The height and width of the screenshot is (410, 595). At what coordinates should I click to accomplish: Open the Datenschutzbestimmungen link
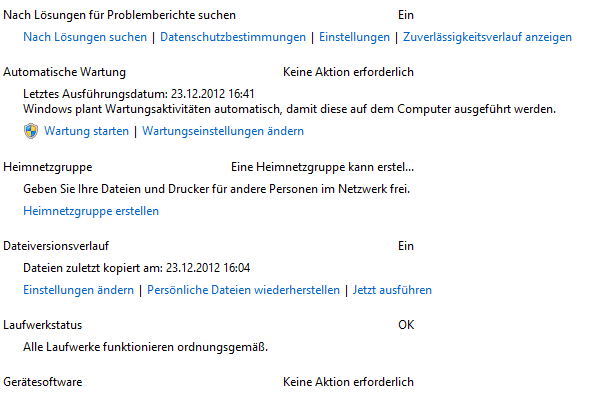(233, 37)
